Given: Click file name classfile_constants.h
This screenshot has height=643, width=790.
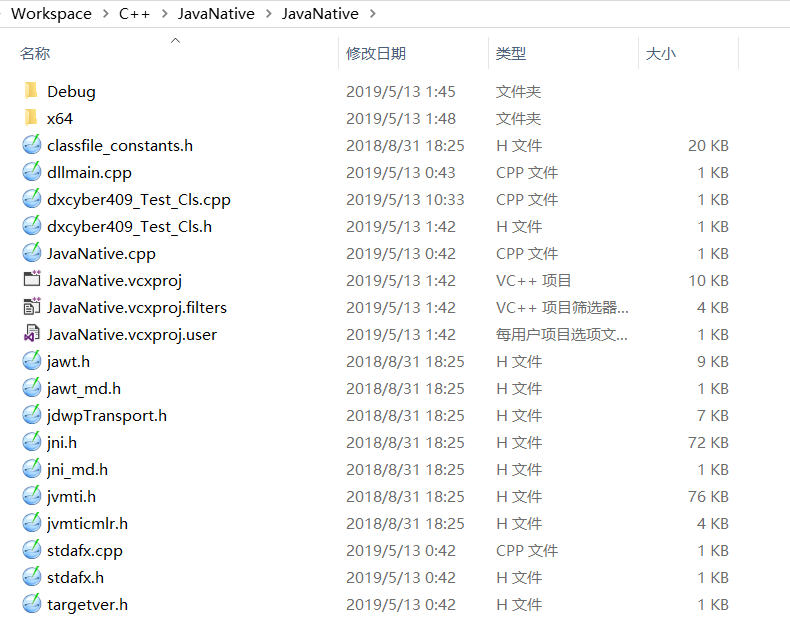Looking at the screenshot, I should 120,146.
